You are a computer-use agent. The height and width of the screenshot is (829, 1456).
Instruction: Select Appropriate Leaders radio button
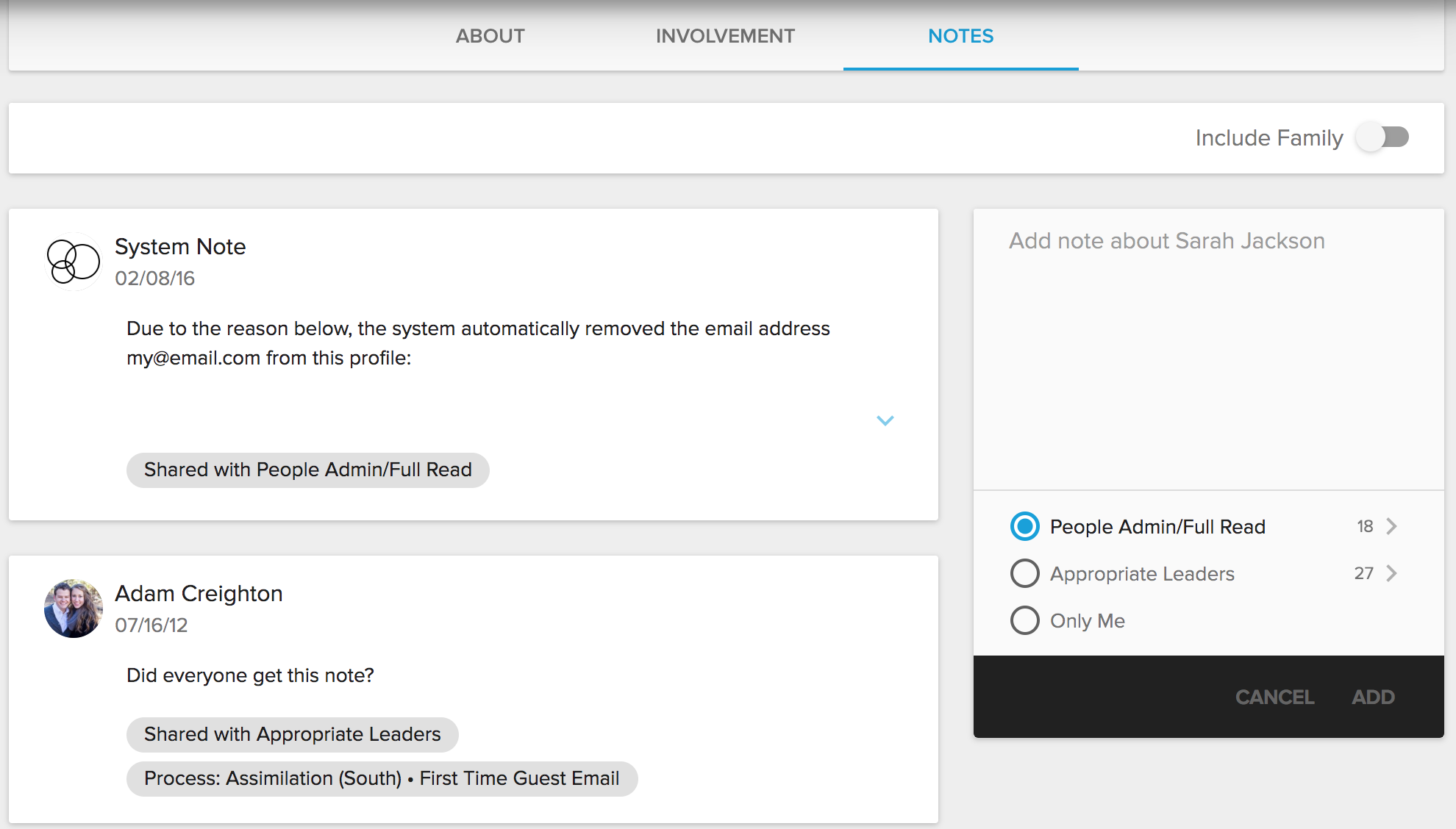point(1024,573)
